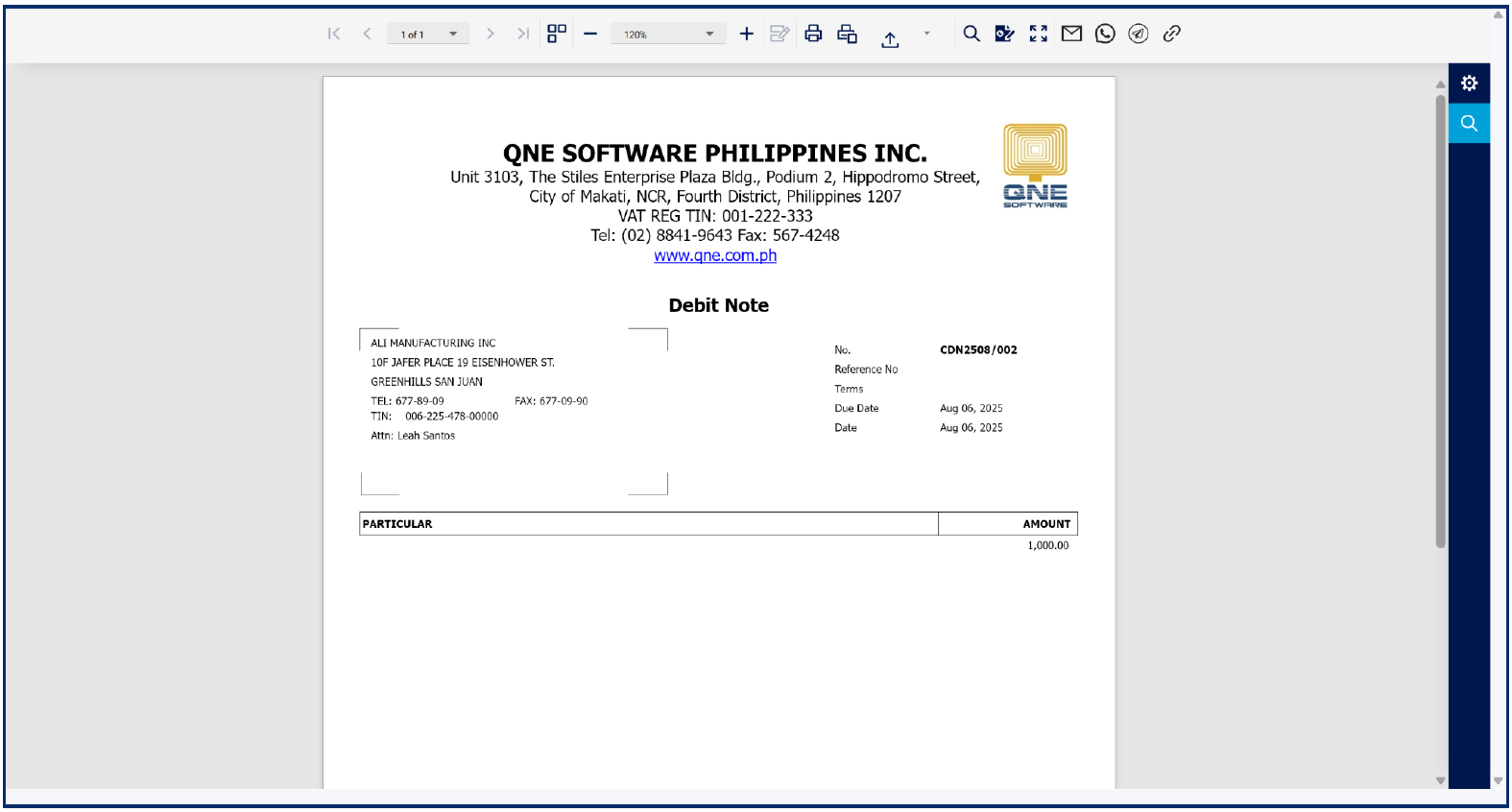Go to the first page
The image size is (1512, 812).
(334, 34)
